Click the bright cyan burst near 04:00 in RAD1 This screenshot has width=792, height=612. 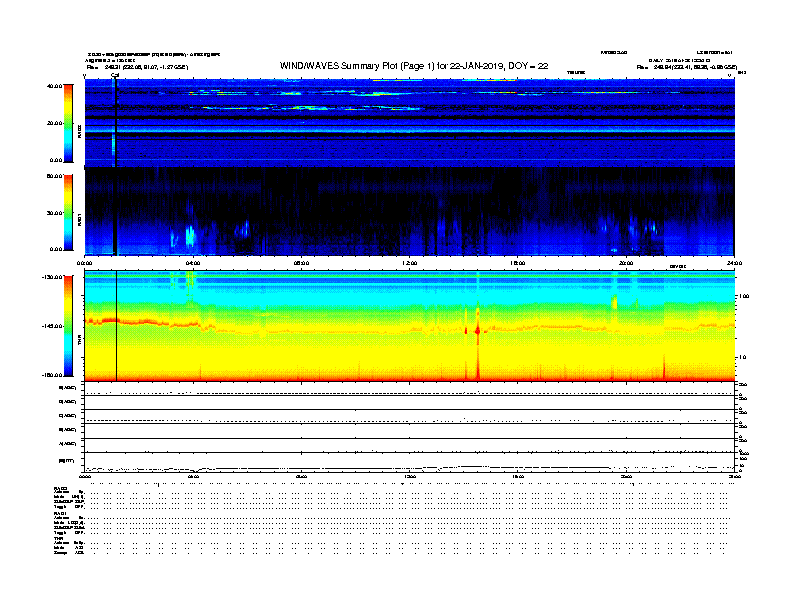pyautogui.click(x=190, y=235)
